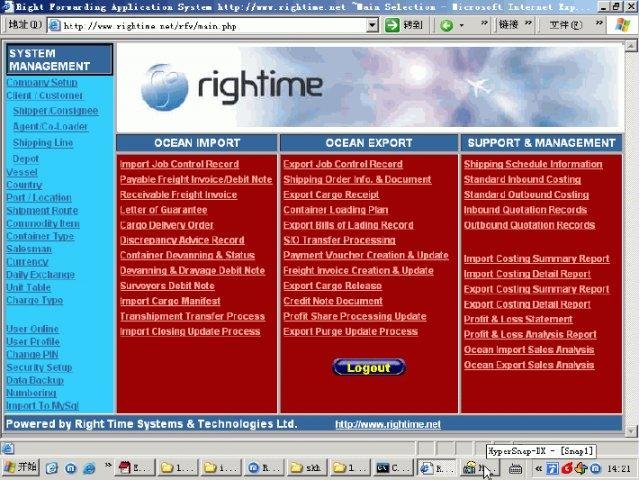Screen dimensions: 639x480
Task: Open Client / Customer in System Management
Action: (x=44, y=96)
